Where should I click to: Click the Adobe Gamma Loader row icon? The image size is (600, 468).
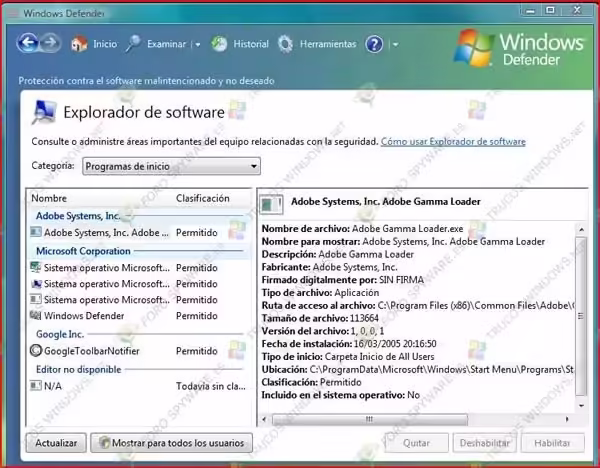pos(36,232)
